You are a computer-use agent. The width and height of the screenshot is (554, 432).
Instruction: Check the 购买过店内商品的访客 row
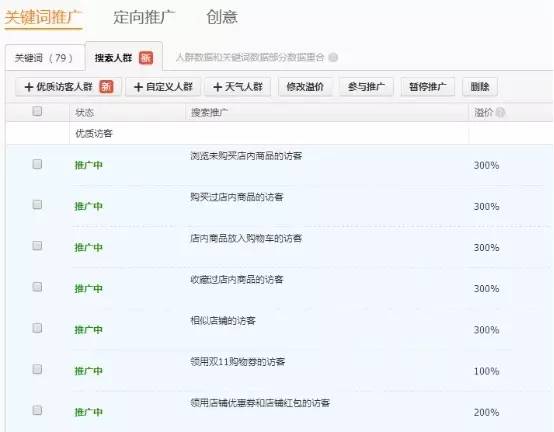[x=37, y=205]
